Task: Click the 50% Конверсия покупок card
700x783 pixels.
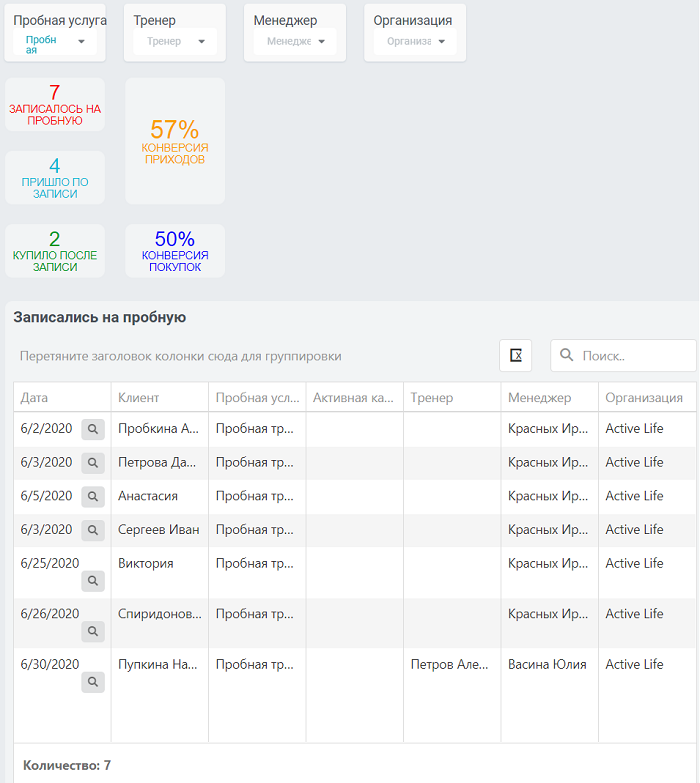Action: (175, 251)
